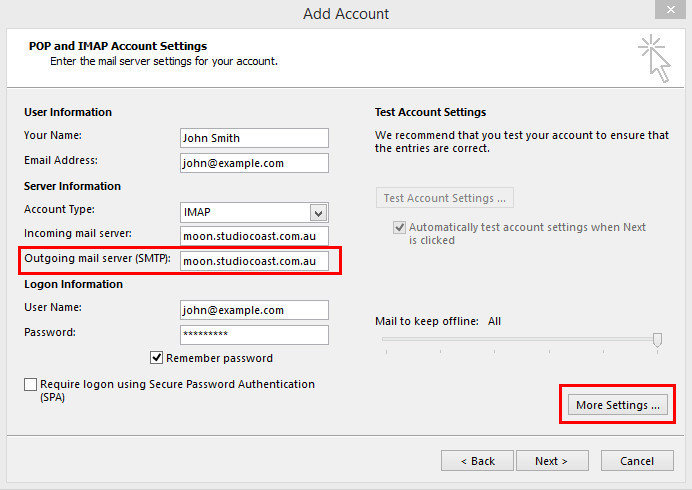Close the Add Account window

670,9
